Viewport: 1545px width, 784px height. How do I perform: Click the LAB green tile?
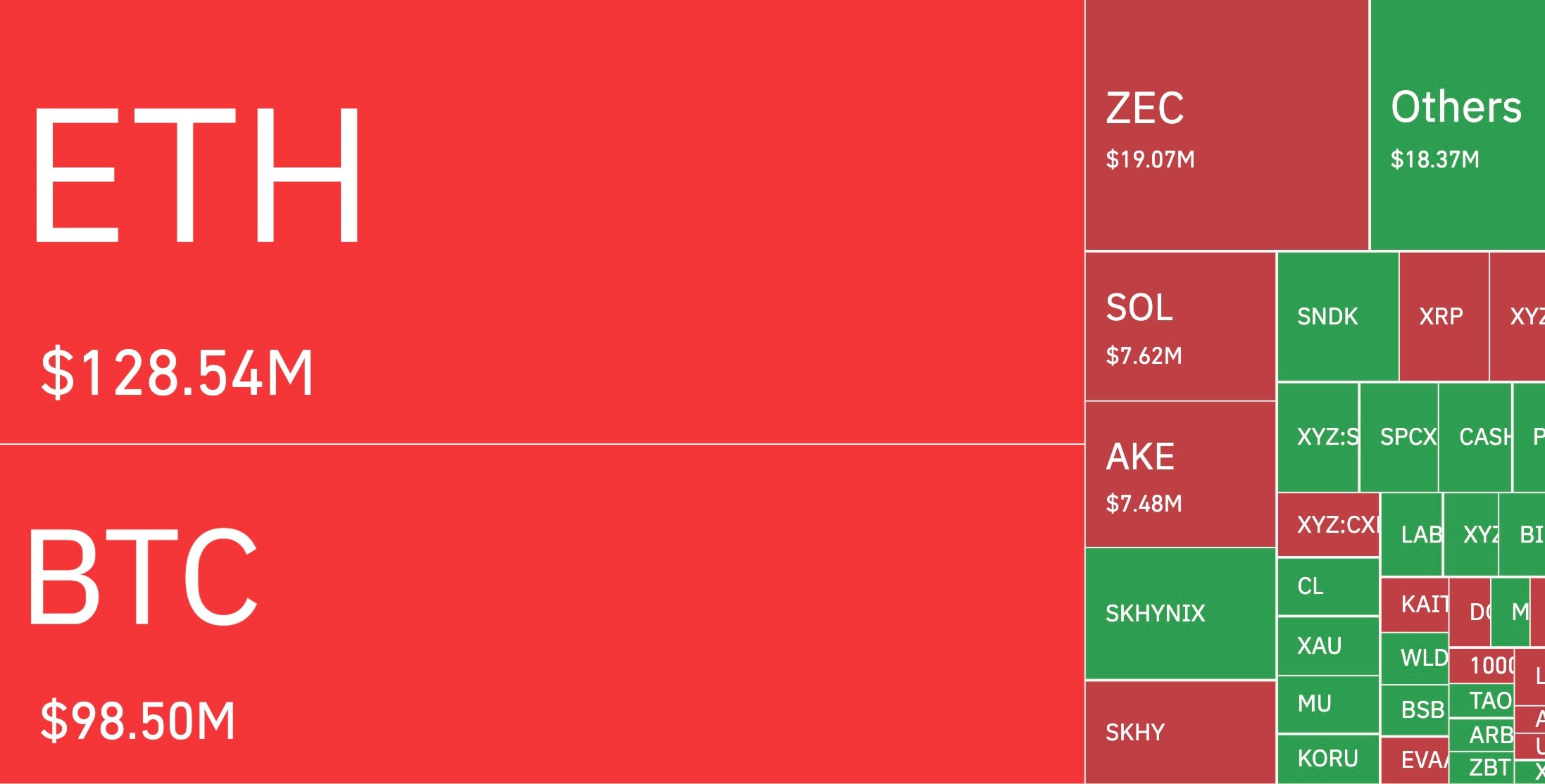click(x=1412, y=534)
